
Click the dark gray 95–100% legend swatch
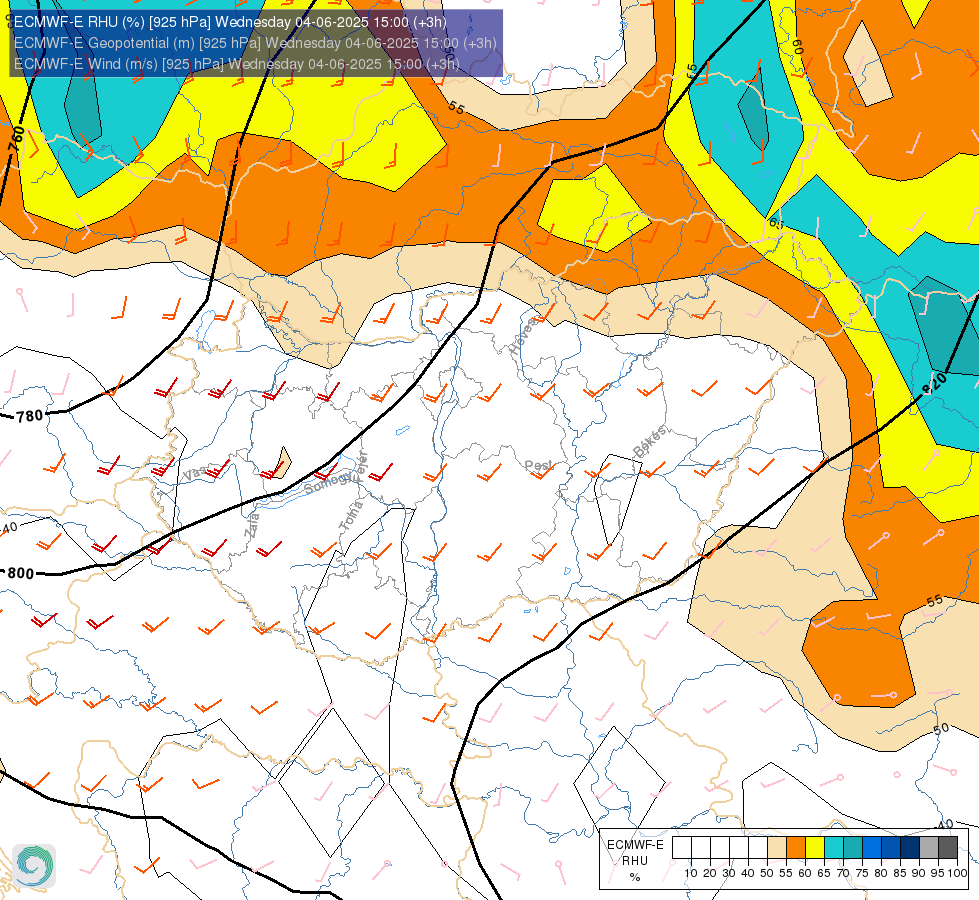point(948,848)
